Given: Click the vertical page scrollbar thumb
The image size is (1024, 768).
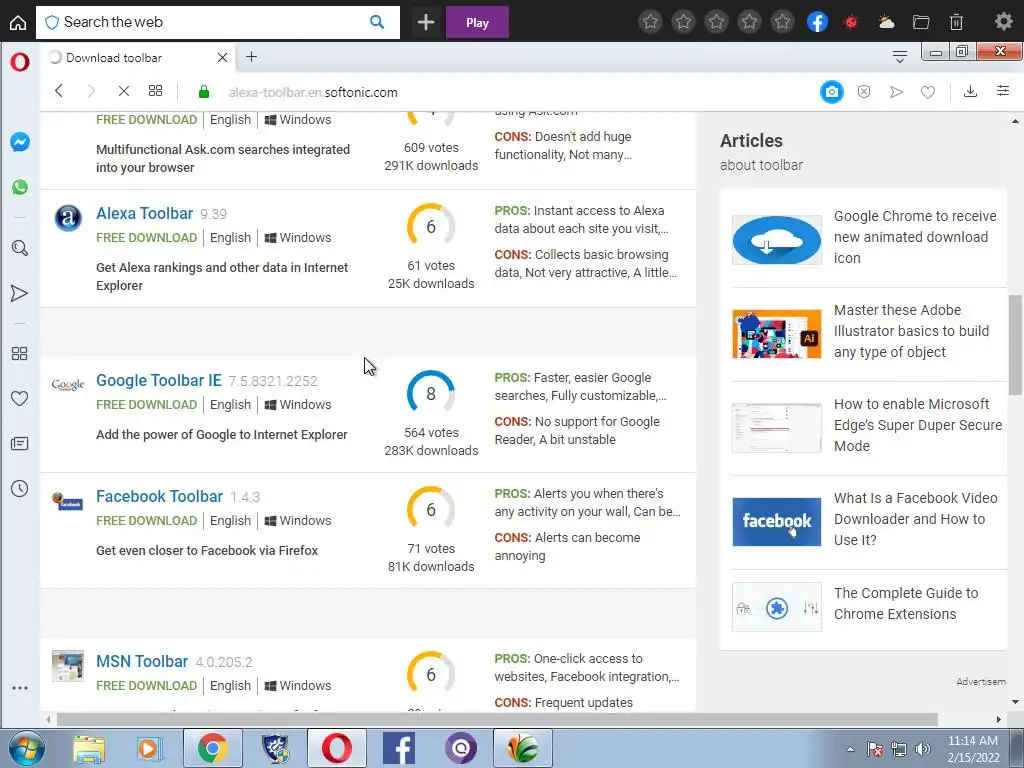Looking at the screenshot, I should (x=1015, y=344).
